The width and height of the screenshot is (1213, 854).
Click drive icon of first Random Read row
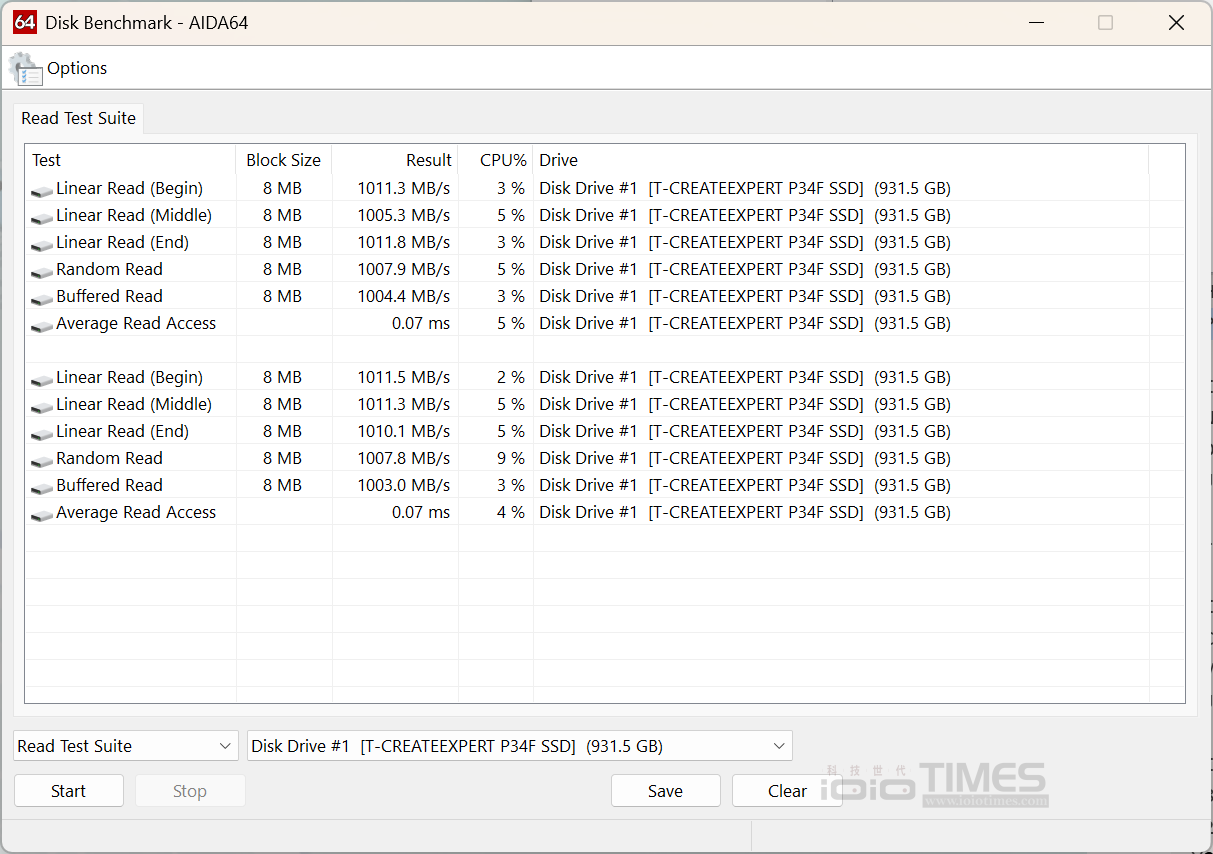tap(42, 271)
